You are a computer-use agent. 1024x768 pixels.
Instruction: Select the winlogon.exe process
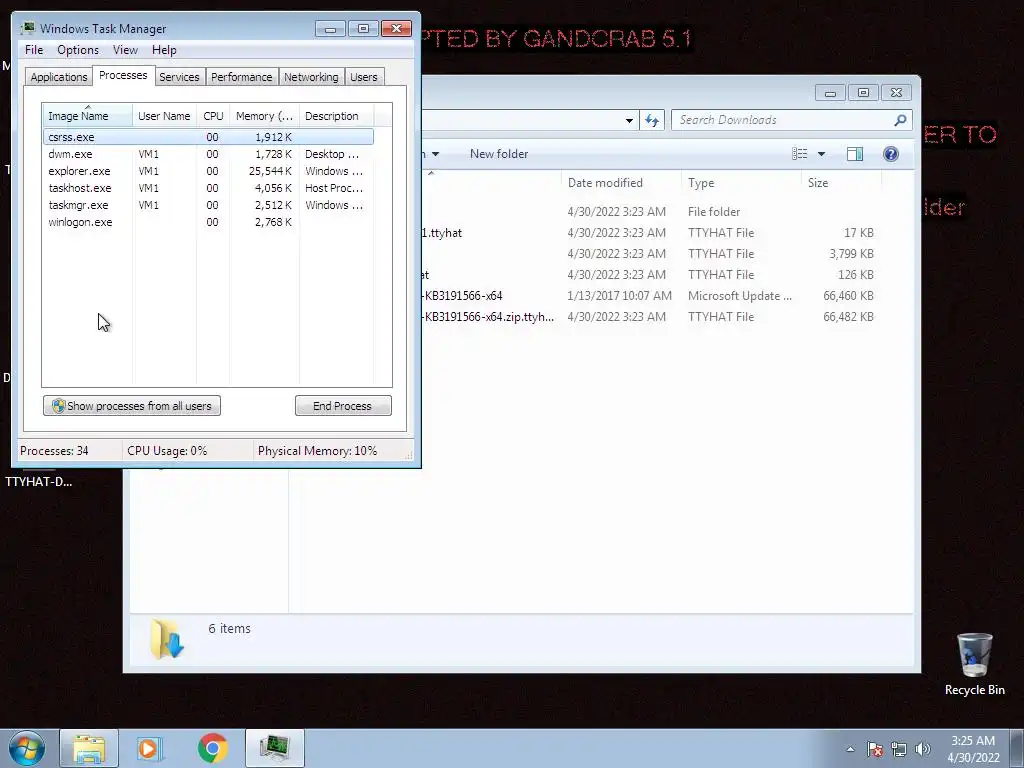tap(208, 222)
